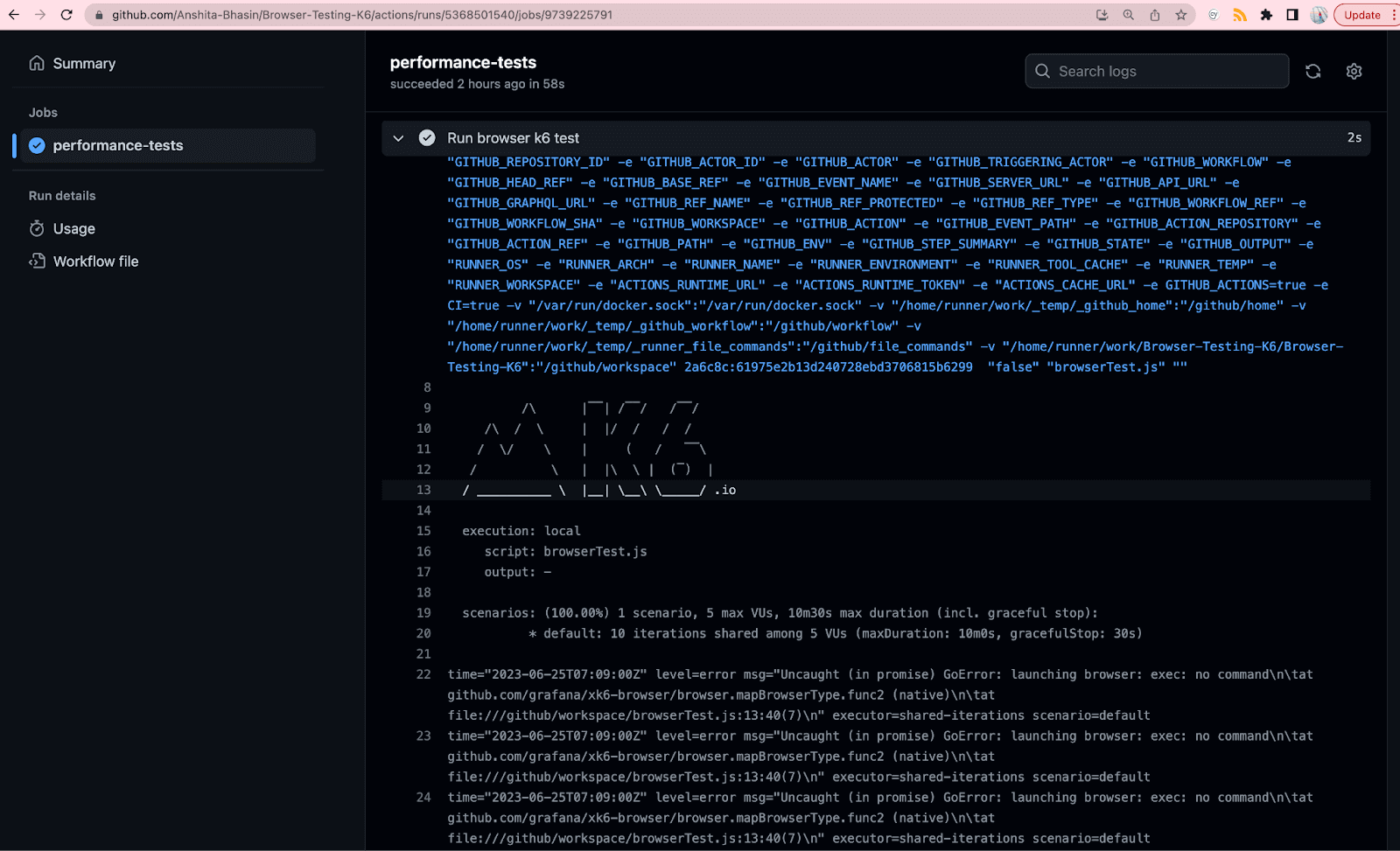The width and height of the screenshot is (1400, 851).
Task: Open the log display settings gear
Action: tap(1354, 71)
